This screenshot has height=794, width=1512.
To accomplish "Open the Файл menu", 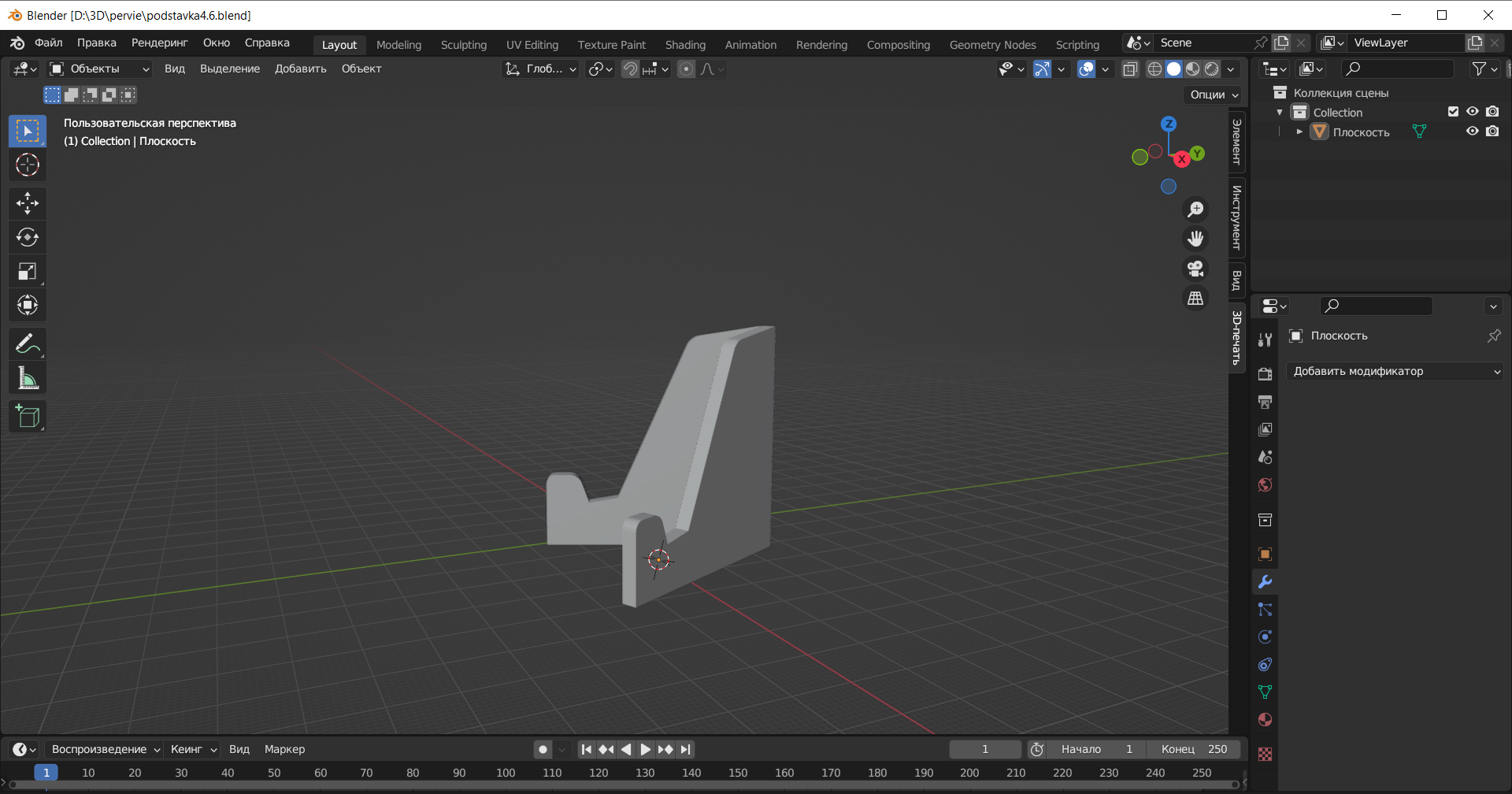I will pyautogui.click(x=48, y=43).
